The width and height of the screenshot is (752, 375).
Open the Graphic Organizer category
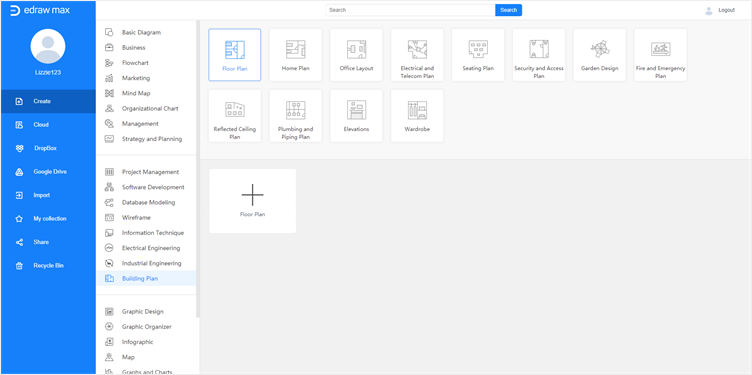pos(146,327)
